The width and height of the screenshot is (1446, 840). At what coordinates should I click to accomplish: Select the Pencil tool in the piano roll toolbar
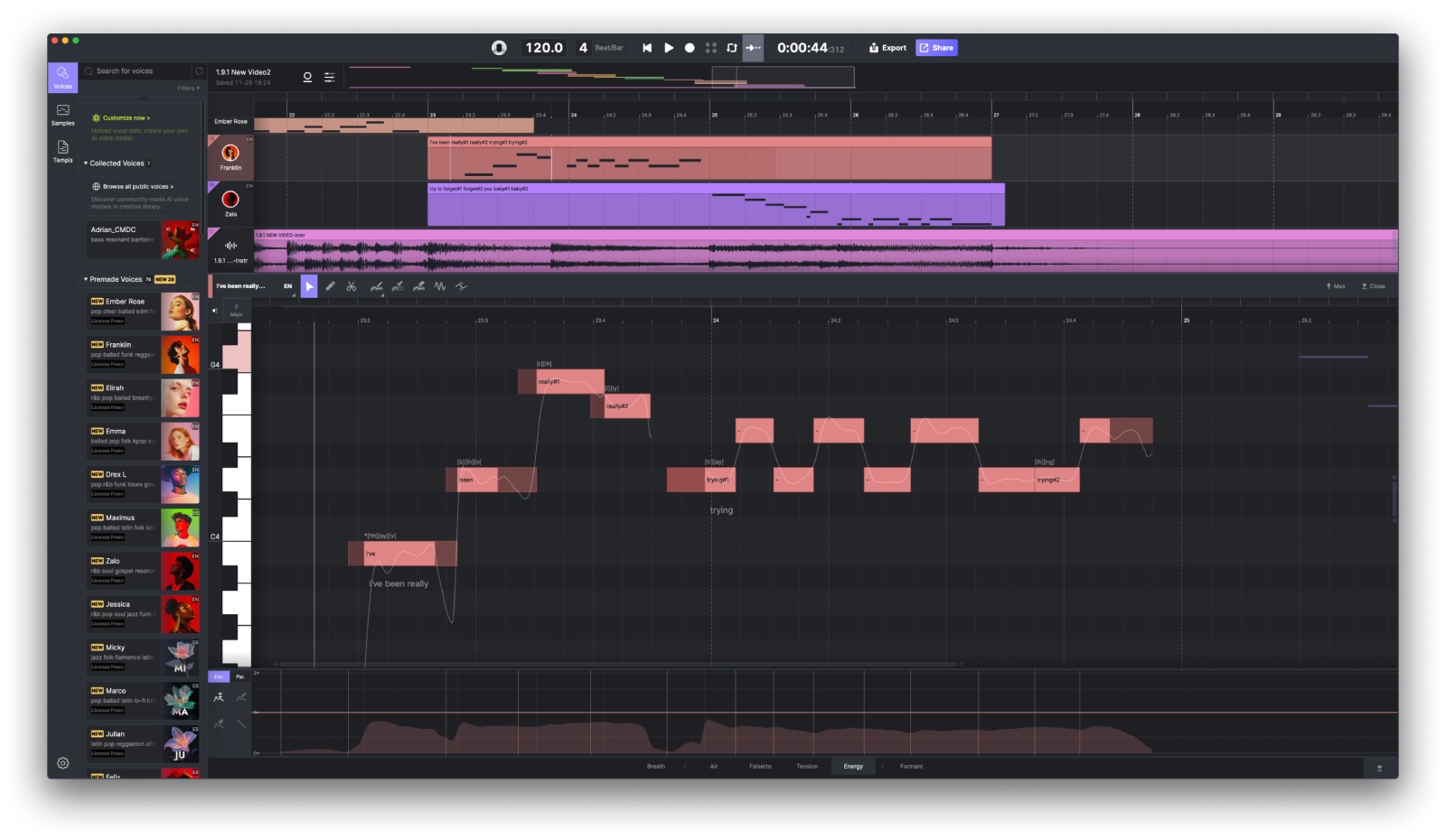331,285
